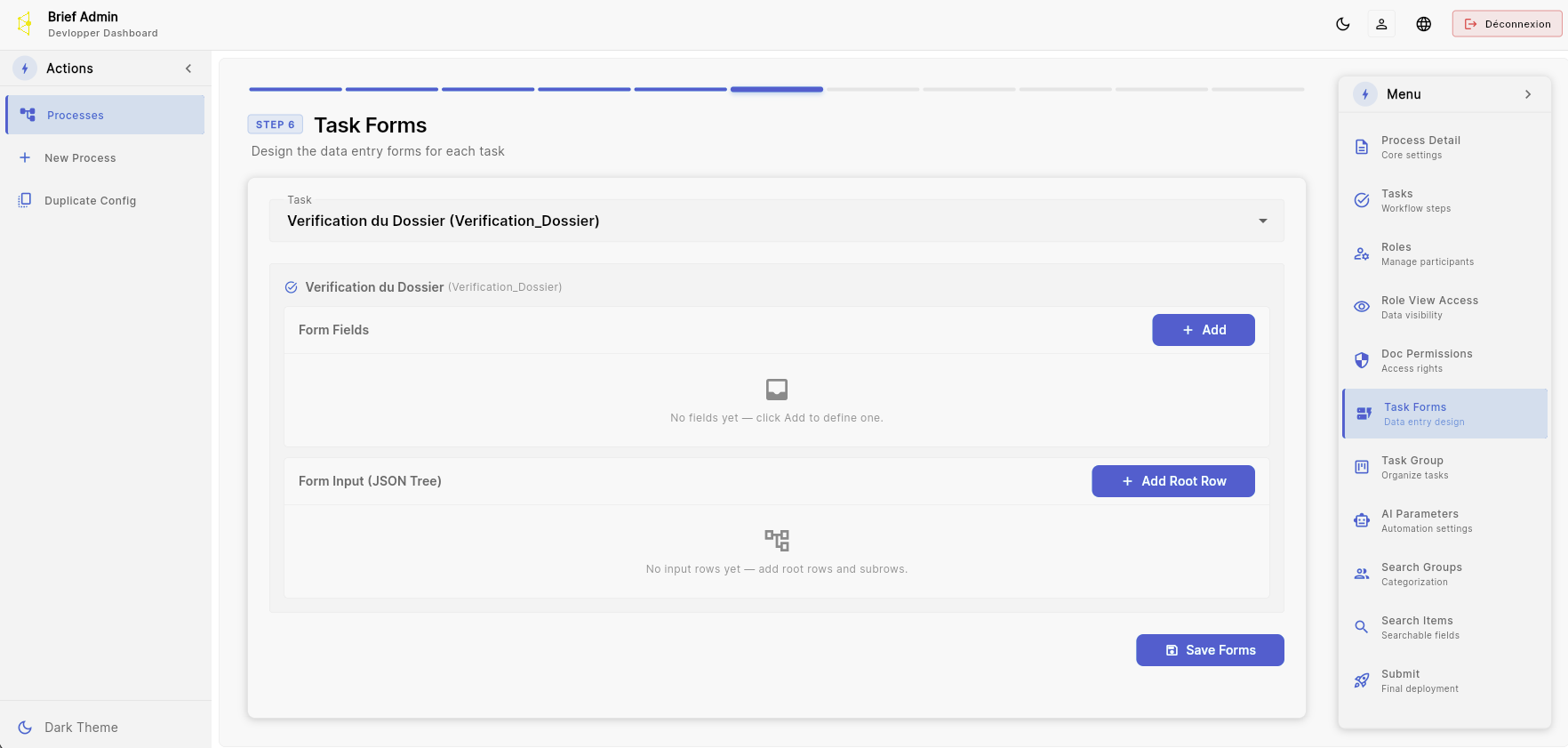The width and height of the screenshot is (1568, 748).
Task: Click the Search Groups people icon
Action: click(1362, 574)
